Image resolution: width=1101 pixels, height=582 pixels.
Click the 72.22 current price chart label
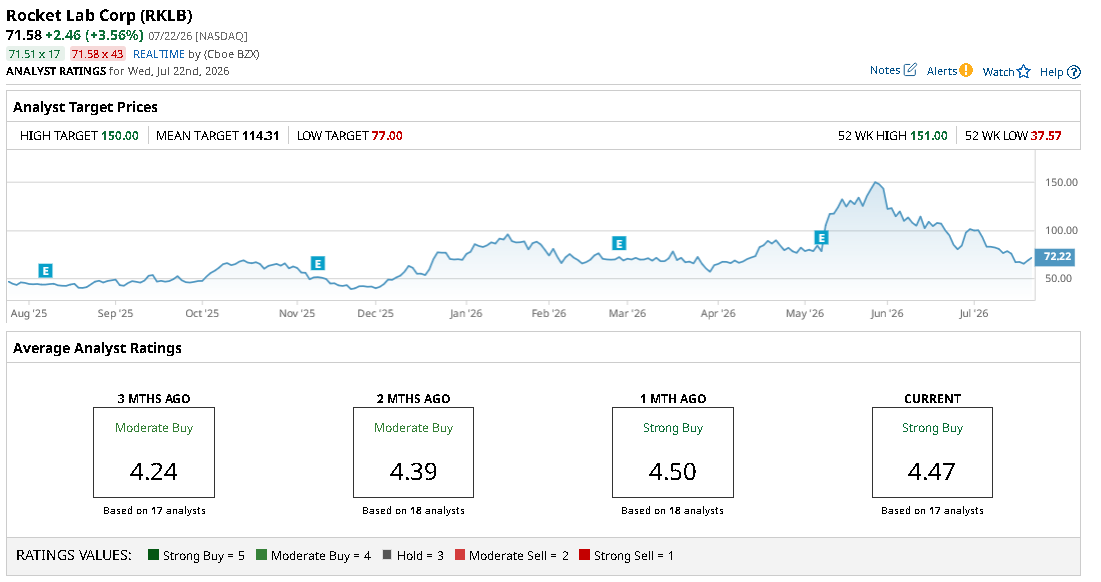click(x=1055, y=256)
